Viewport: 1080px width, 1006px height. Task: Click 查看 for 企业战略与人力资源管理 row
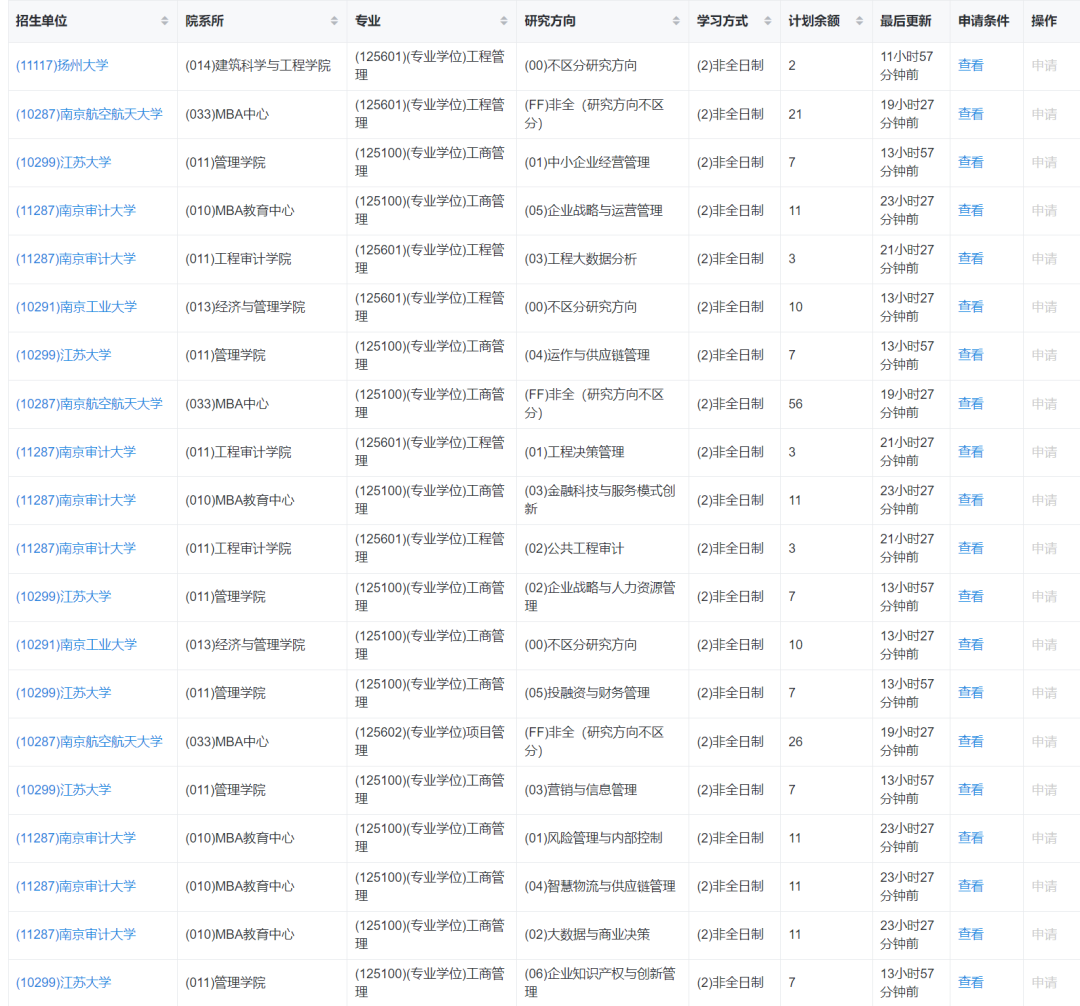(970, 596)
